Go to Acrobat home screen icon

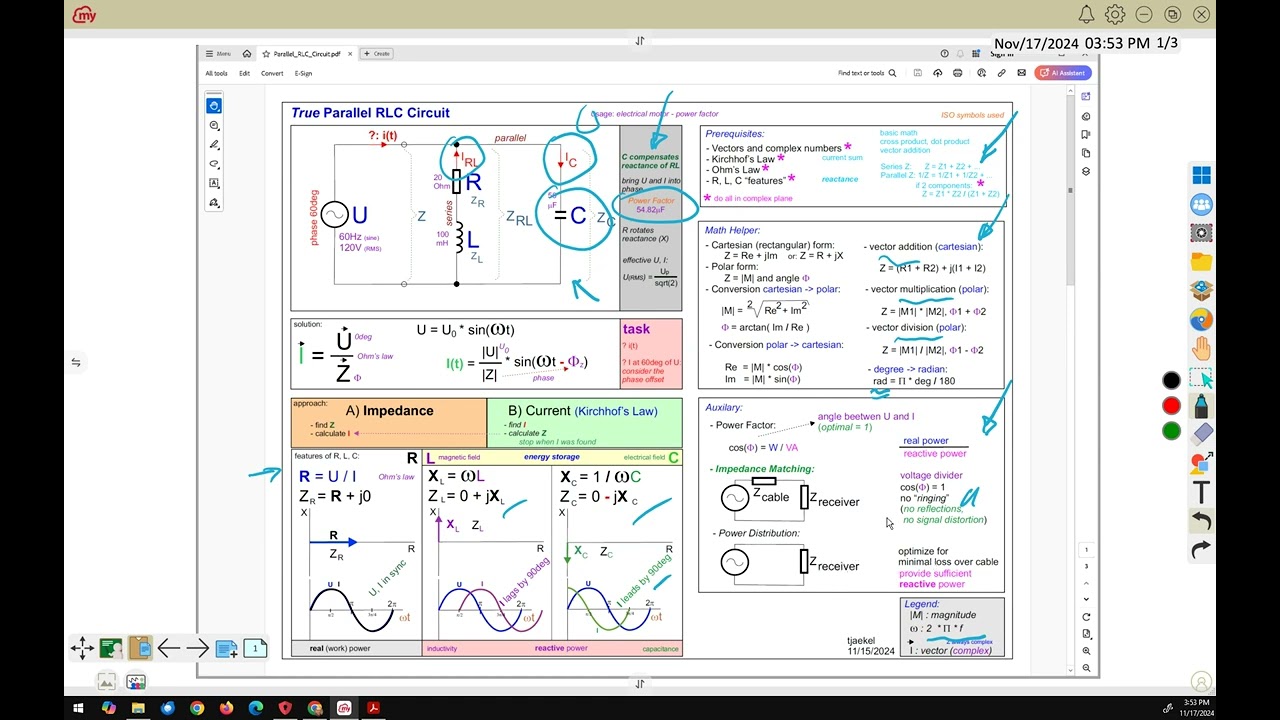[247, 54]
